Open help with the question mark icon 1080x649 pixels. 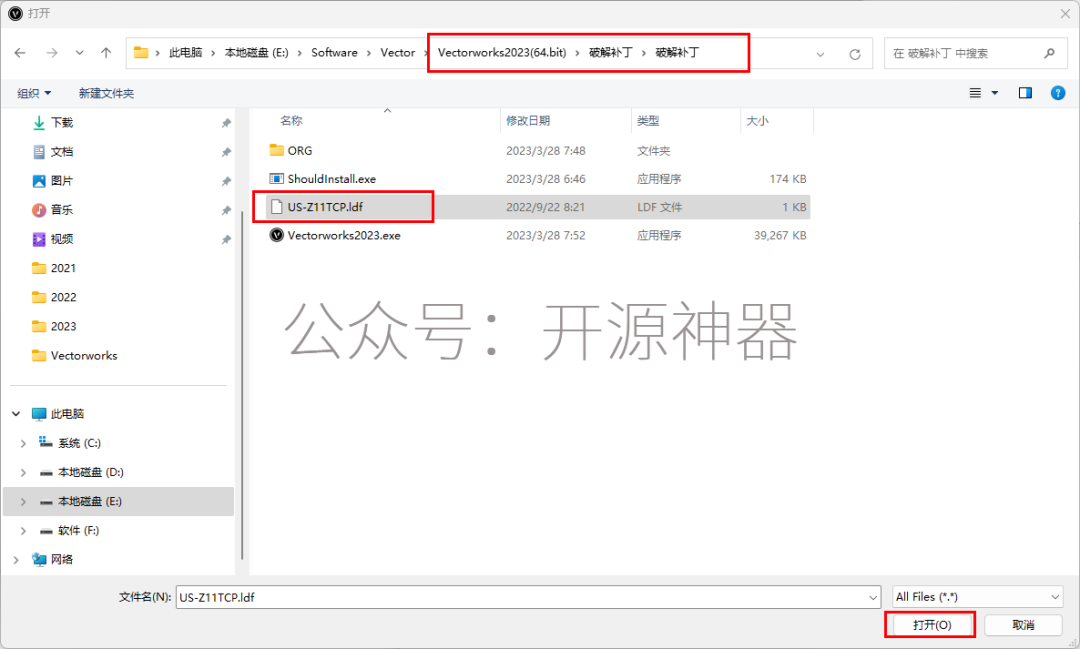1058,93
